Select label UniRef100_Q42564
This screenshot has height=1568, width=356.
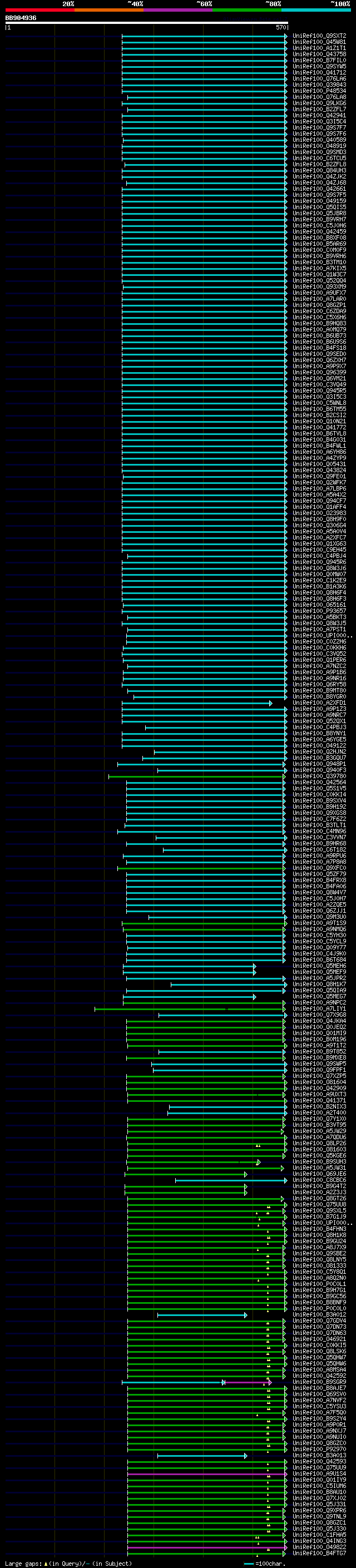(x=319, y=783)
